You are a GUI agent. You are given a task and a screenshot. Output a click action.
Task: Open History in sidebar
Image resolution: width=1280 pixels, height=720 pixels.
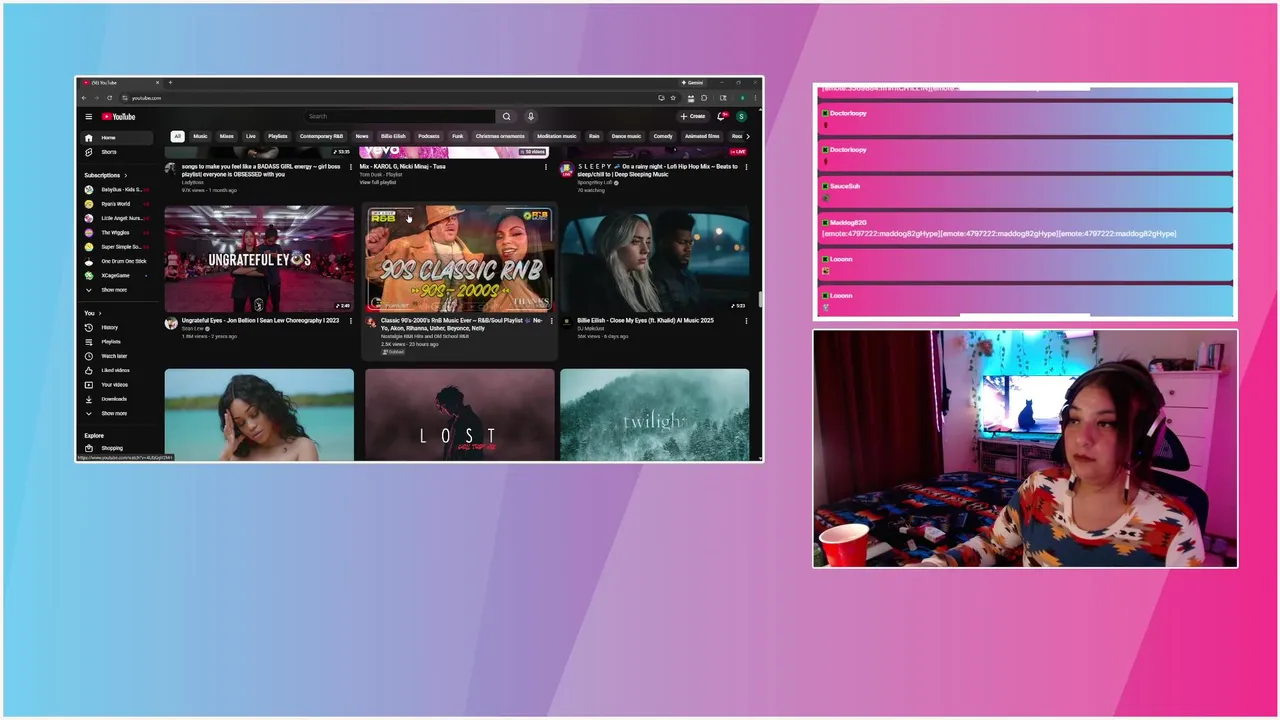click(118, 327)
